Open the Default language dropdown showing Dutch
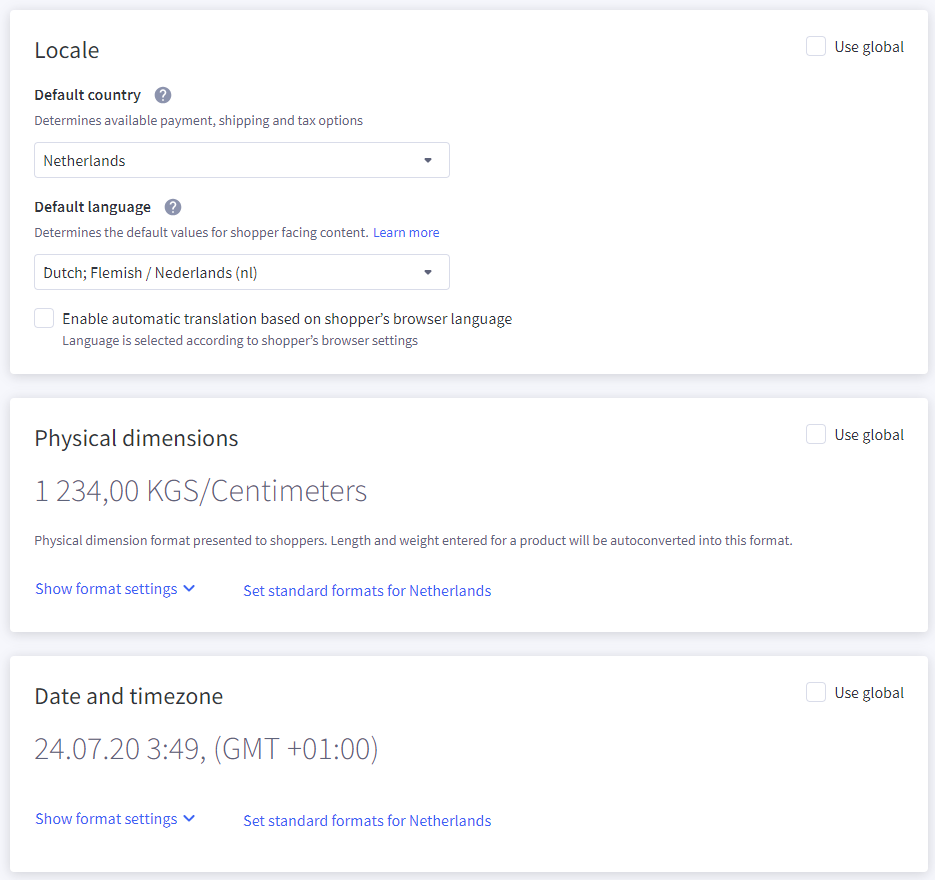The width and height of the screenshot is (935, 880). click(x=242, y=272)
